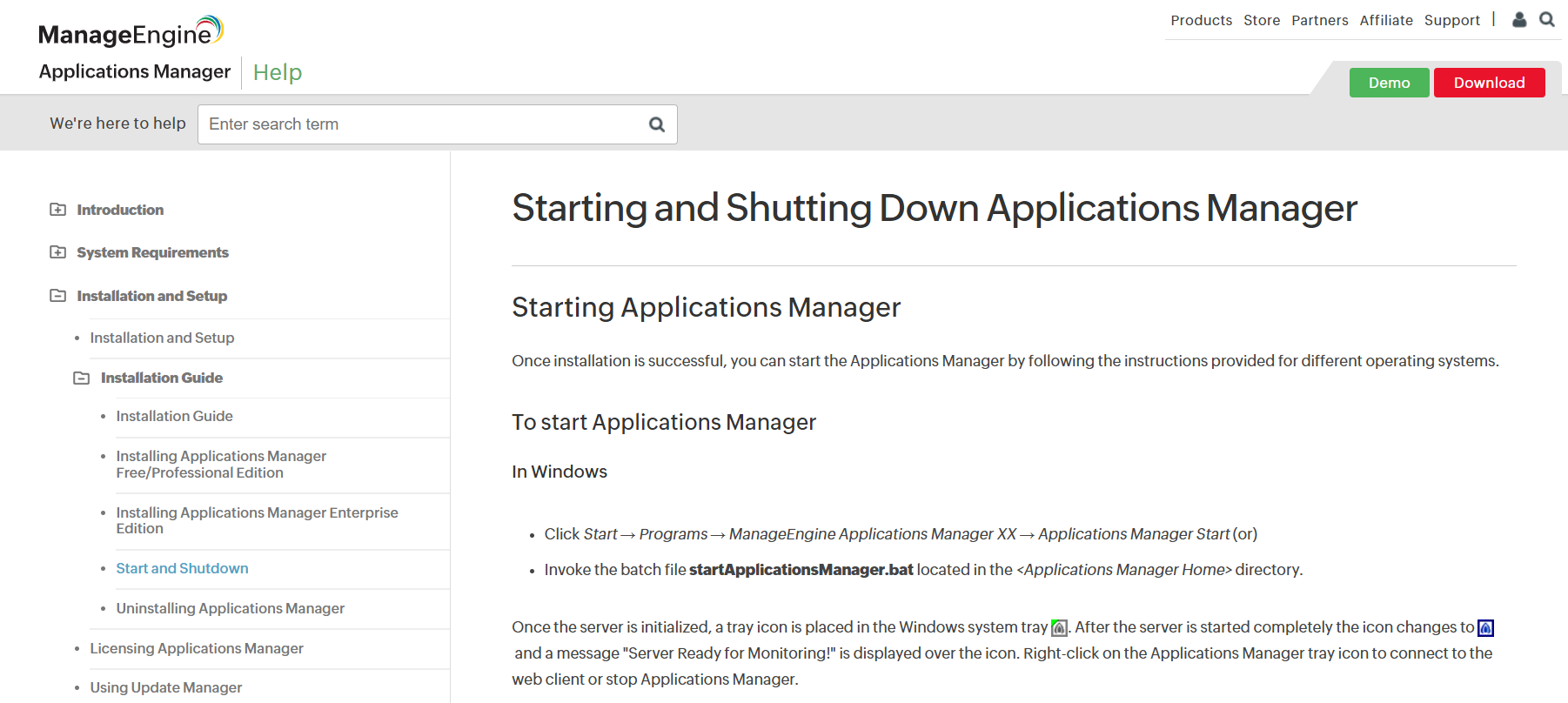This screenshot has width=1568, height=703.
Task: Click the 'Applications Manager Start' italic text
Action: [x=1134, y=534]
